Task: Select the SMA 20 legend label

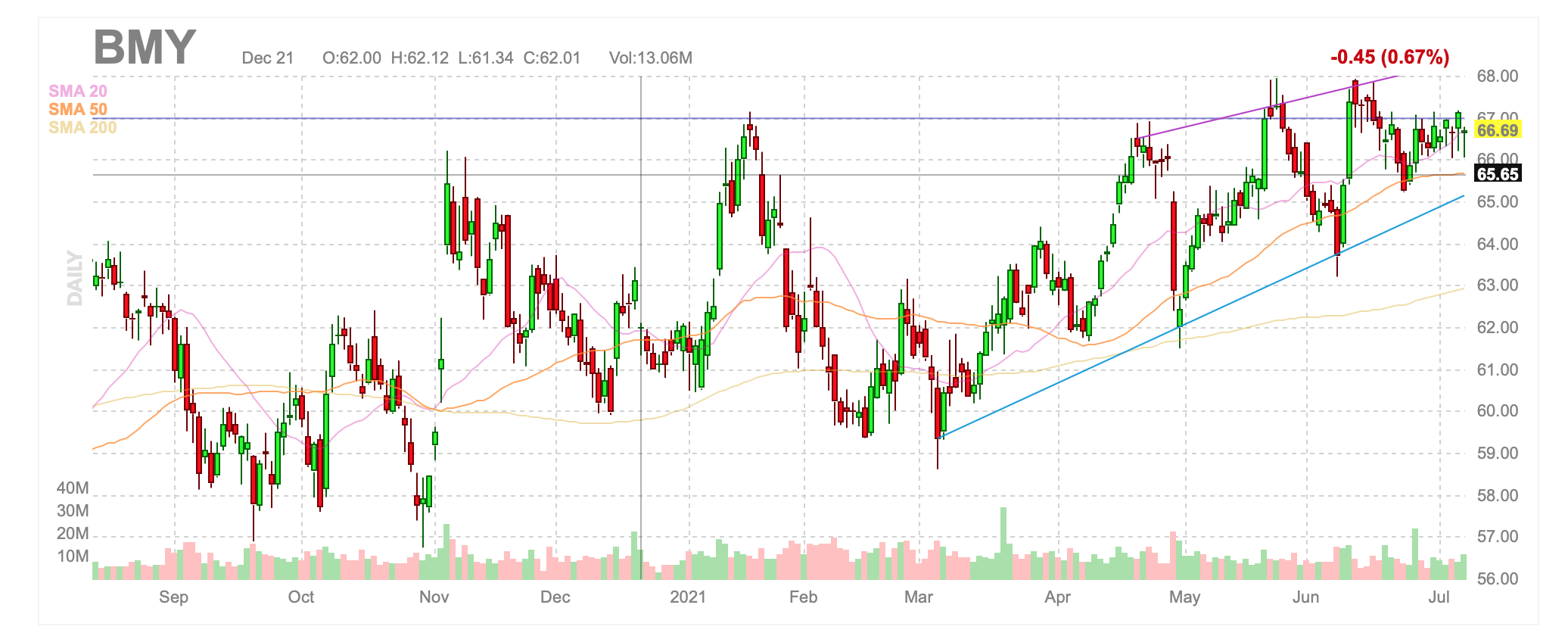Action: 78,91
